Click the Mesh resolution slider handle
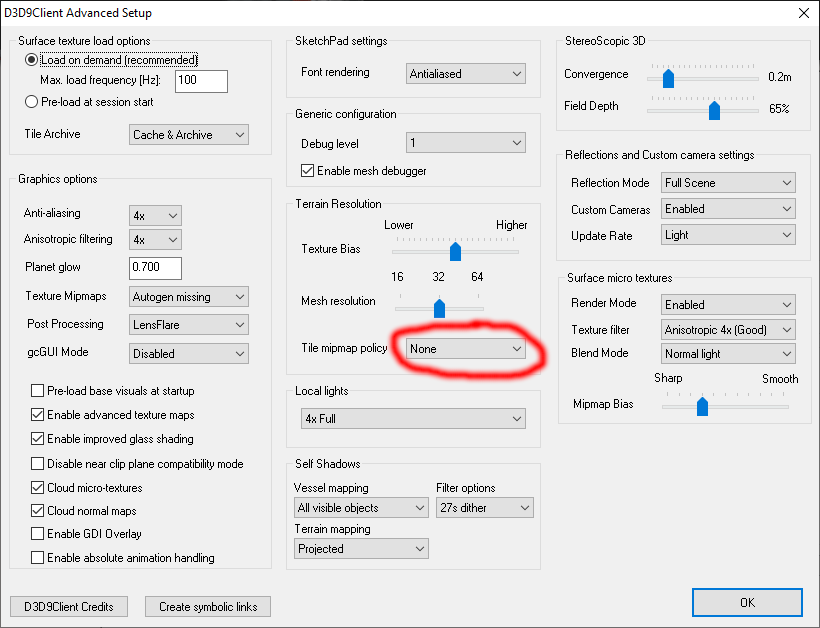 click(x=439, y=308)
